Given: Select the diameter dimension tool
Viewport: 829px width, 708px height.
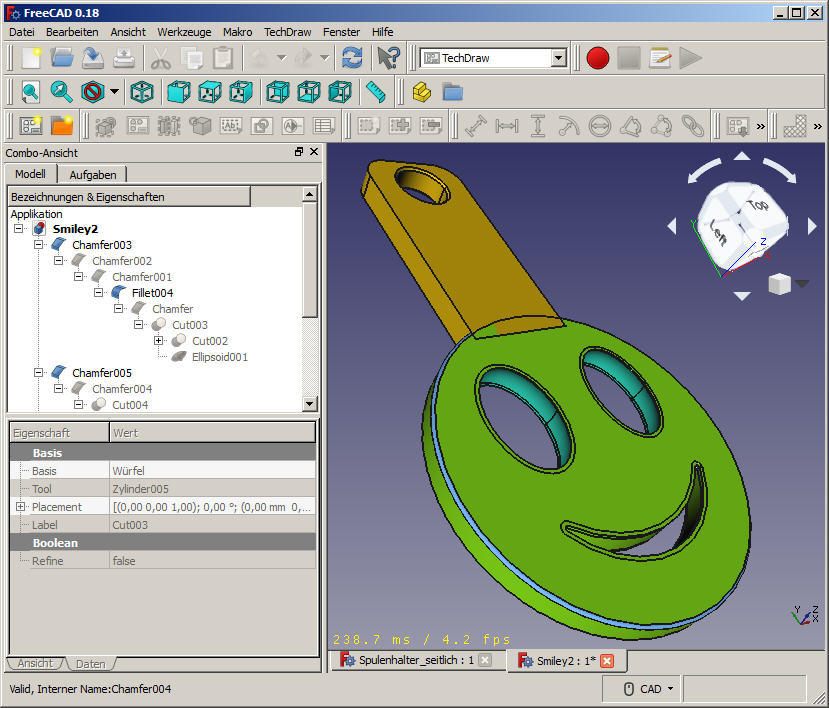Looking at the screenshot, I should click(x=600, y=126).
